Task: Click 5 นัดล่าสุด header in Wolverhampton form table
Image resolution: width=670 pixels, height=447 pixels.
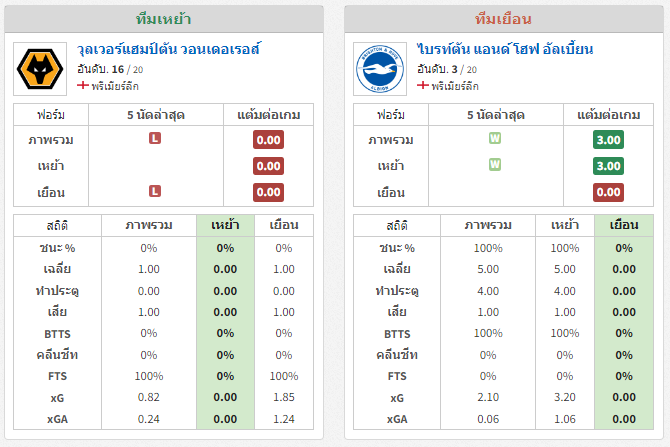Action: point(156,115)
